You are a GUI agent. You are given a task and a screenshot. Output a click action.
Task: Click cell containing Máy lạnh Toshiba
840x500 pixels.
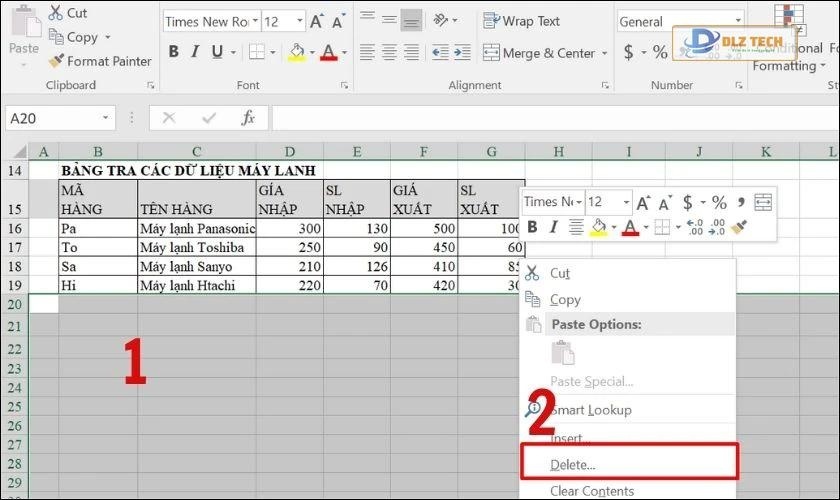point(197,247)
